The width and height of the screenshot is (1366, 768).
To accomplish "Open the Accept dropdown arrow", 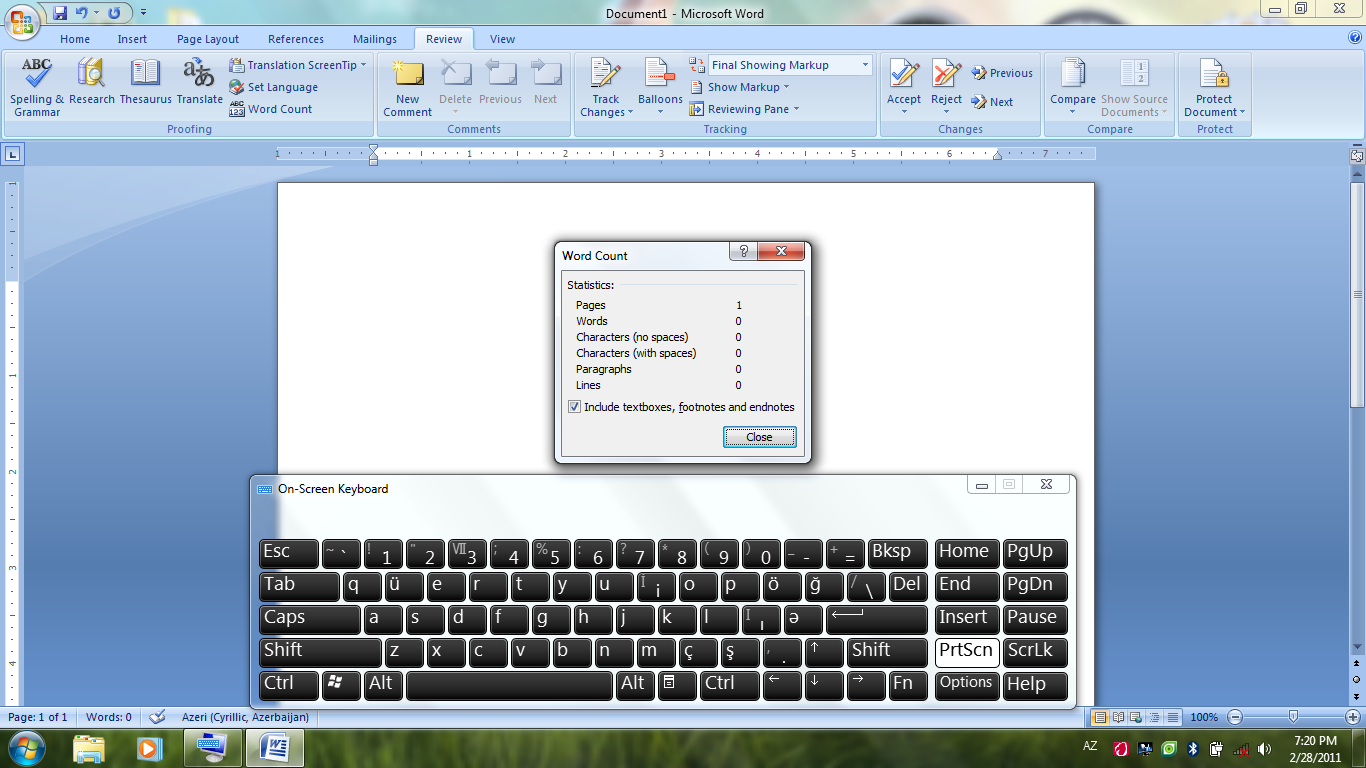I will pos(904,111).
